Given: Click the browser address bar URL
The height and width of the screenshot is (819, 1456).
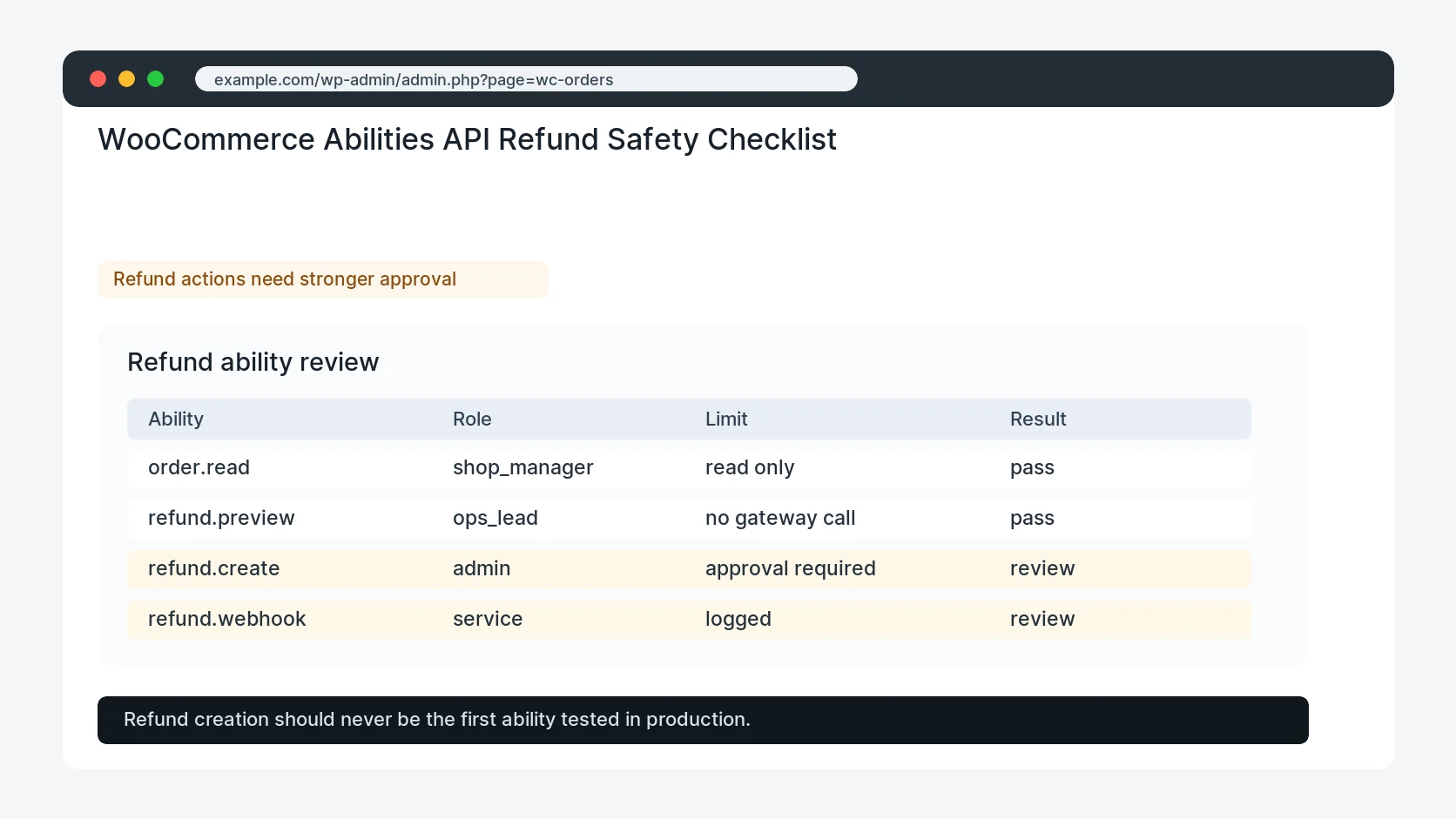Looking at the screenshot, I should click(x=526, y=79).
